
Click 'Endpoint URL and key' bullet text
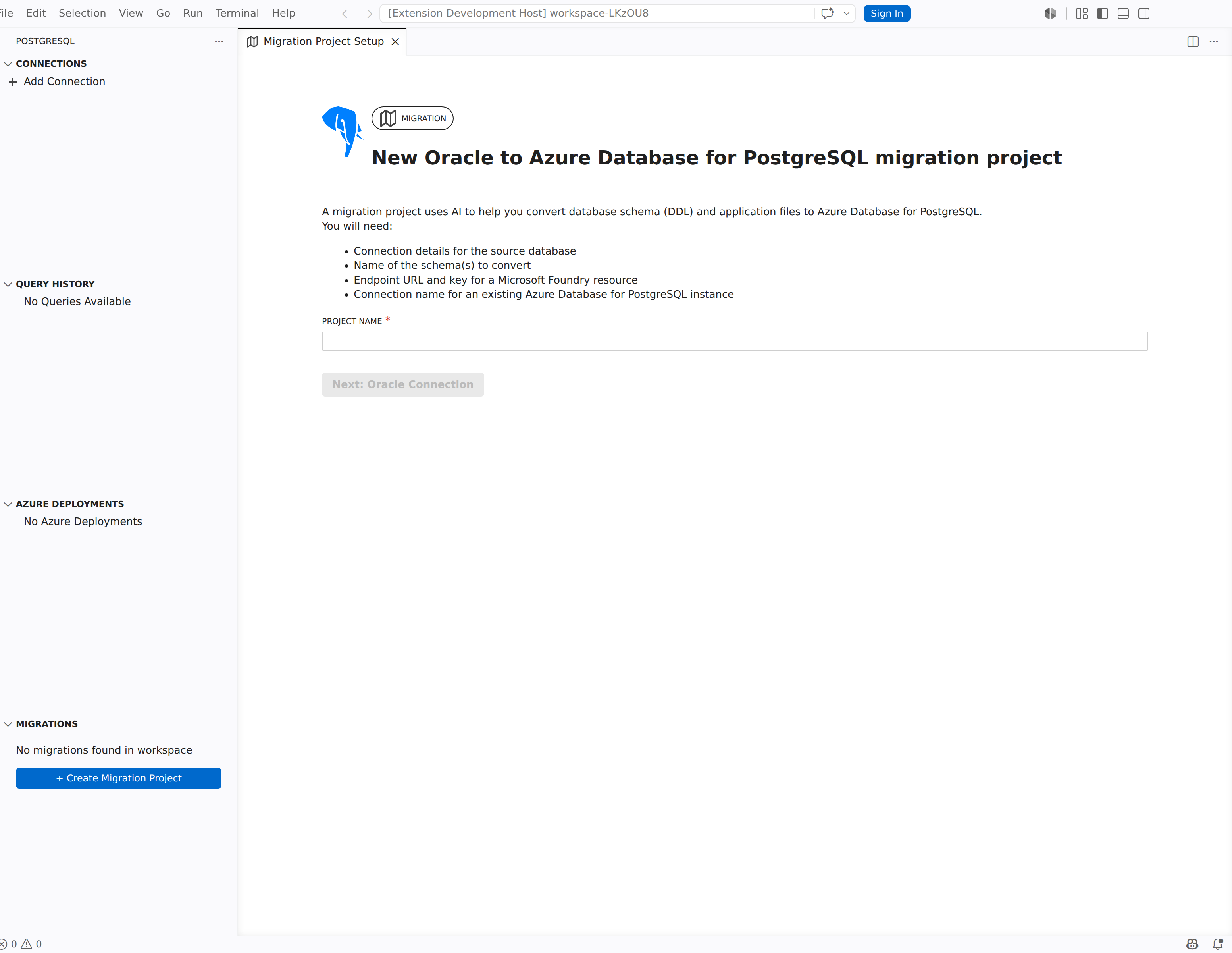(495, 280)
